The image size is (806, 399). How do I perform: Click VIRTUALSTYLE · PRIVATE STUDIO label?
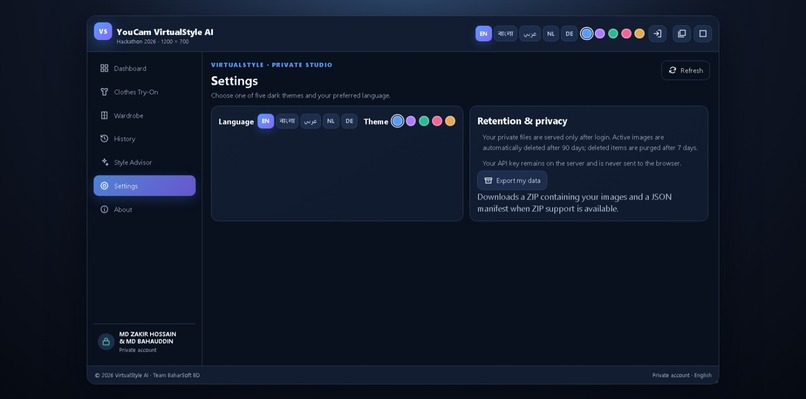272,65
